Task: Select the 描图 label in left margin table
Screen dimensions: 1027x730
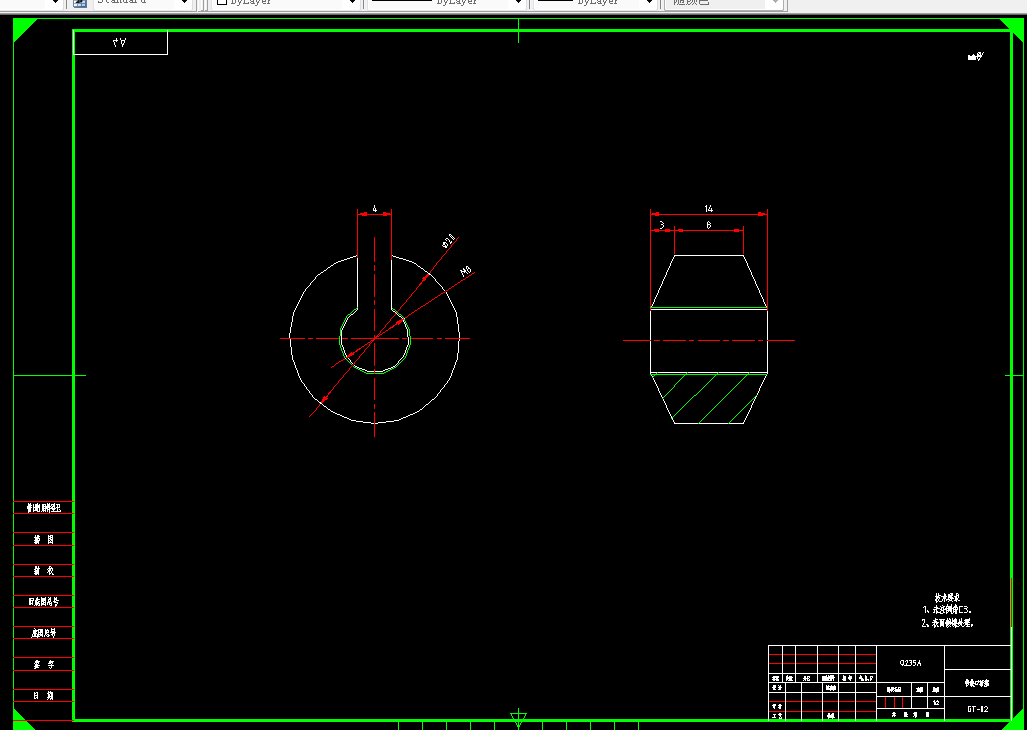Action: 44,539
